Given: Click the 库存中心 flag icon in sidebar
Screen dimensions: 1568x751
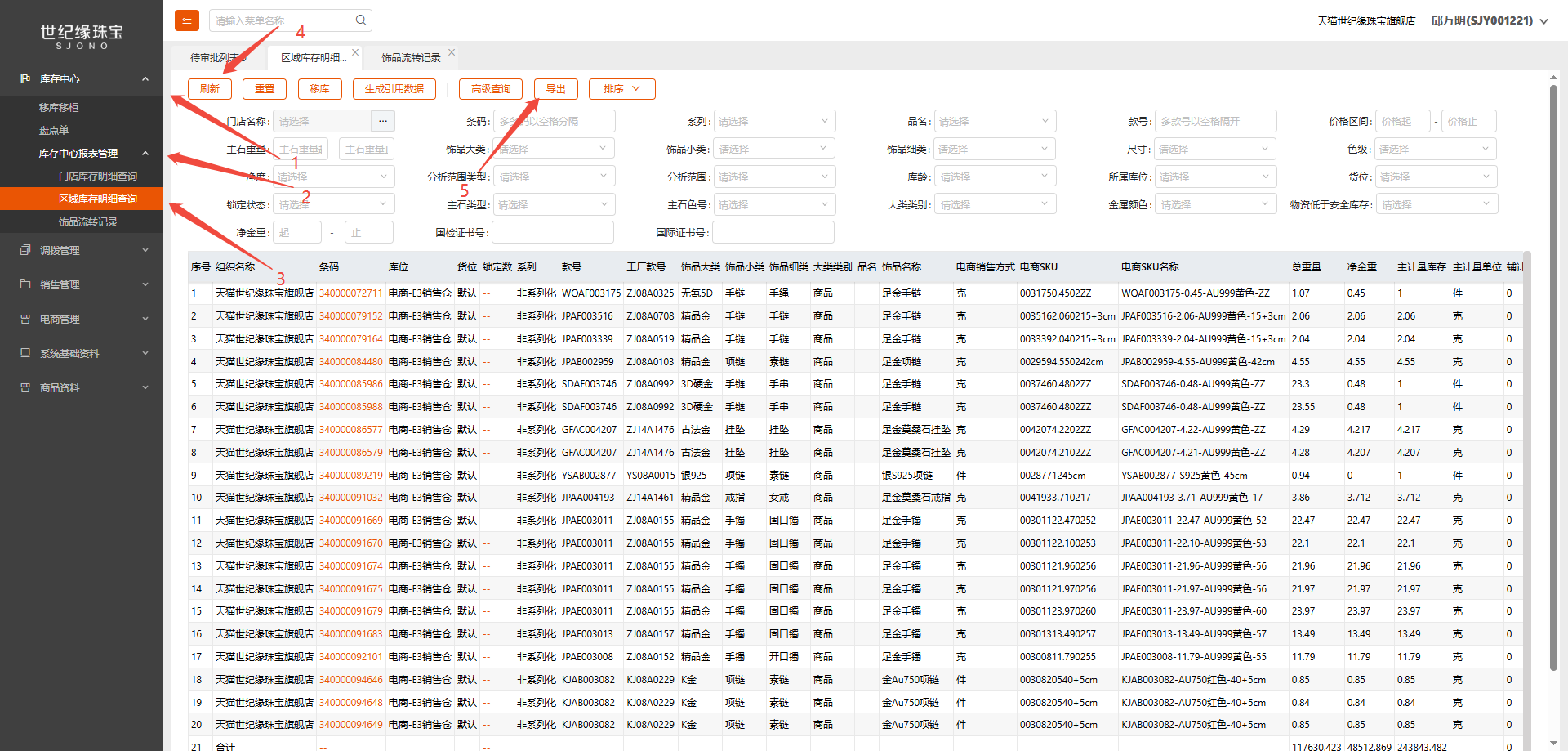Looking at the screenshot, I should coord(25,78).
